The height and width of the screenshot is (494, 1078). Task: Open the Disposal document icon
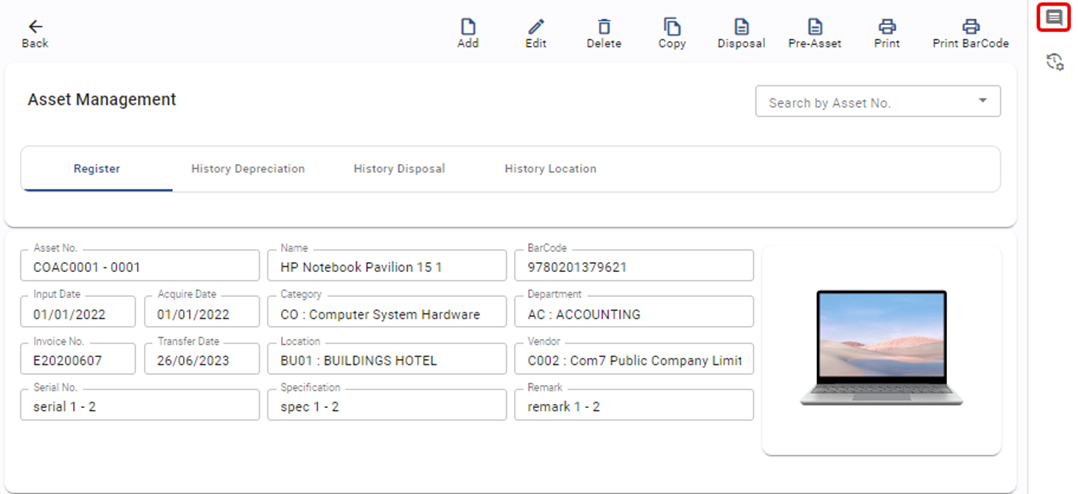(x=741, y=28)
